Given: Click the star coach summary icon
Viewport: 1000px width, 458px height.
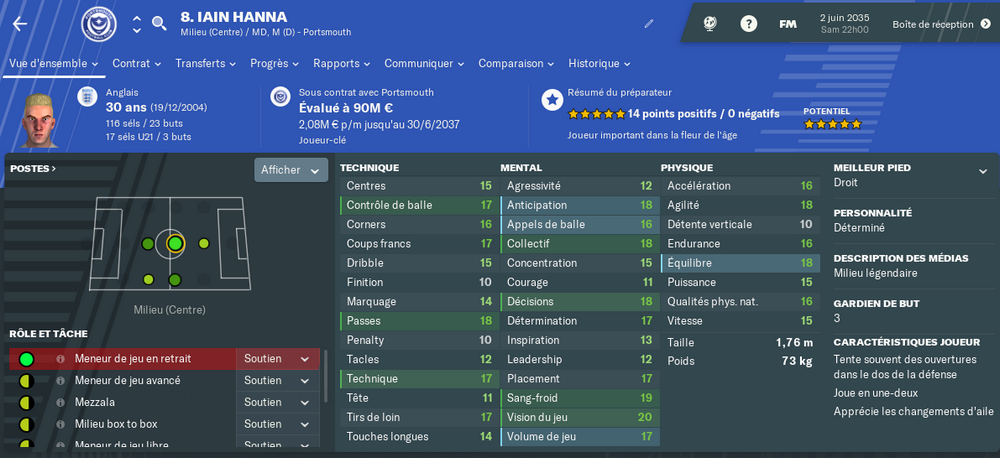Looking at the screenshot, I should [x=552, y=100].
